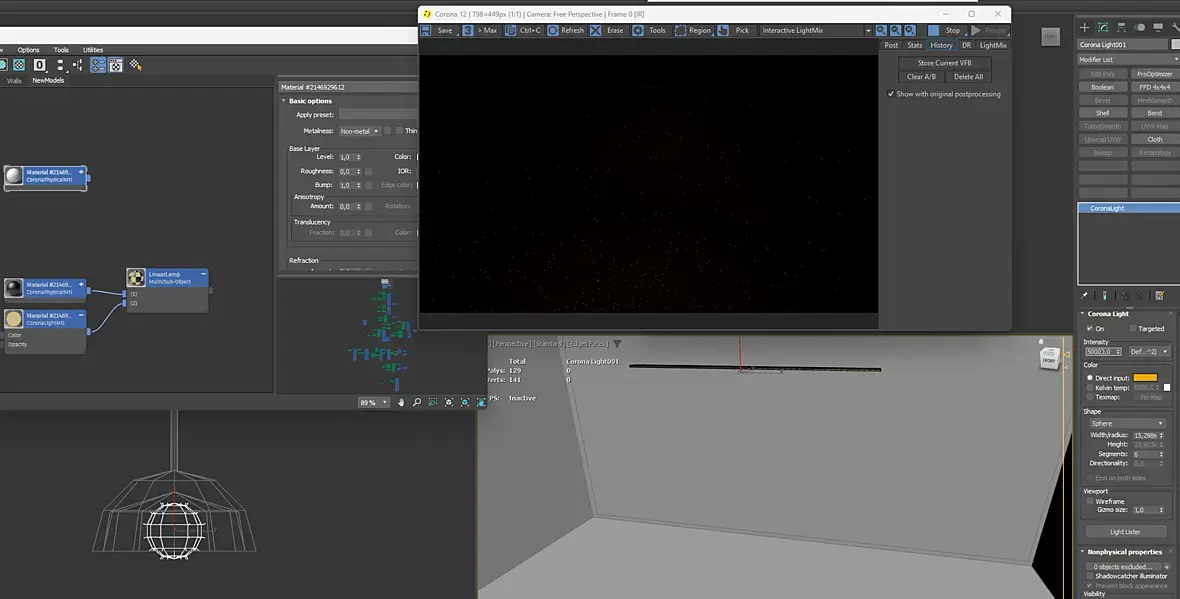Screen dimensions: 1180x599
Task: Open the Utilities menu in material editor
Action: tap(93, 50)
